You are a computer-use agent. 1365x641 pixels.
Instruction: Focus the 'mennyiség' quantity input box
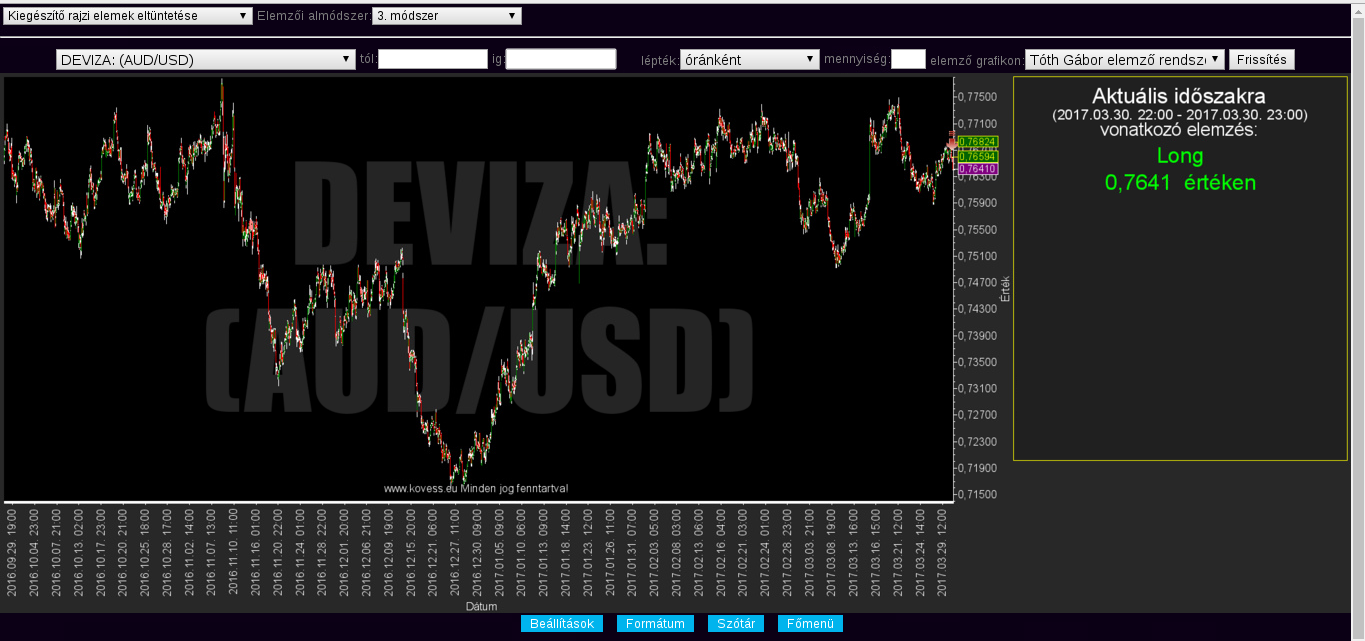tap(908, 60)
